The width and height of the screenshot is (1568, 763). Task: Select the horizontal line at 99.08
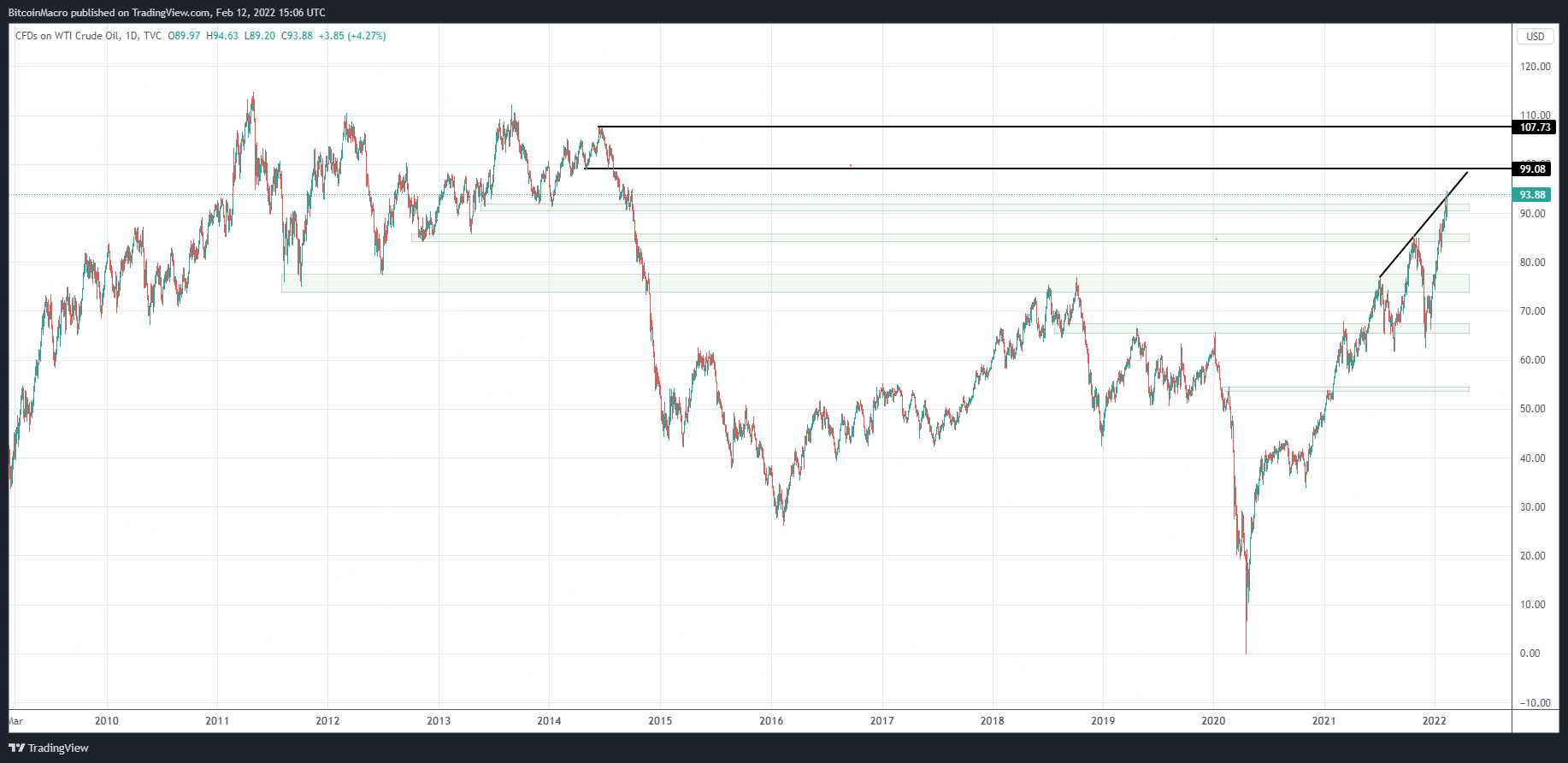1047,169
